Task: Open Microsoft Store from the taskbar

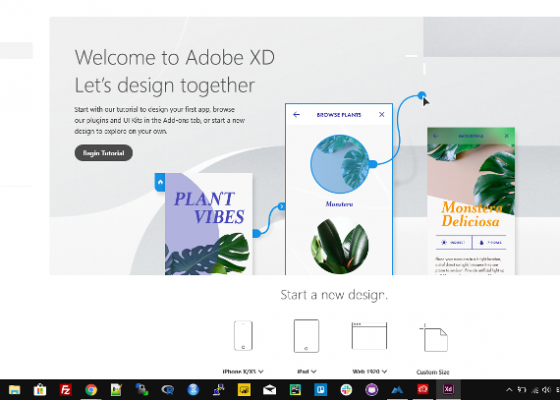Action: [40, 390]
